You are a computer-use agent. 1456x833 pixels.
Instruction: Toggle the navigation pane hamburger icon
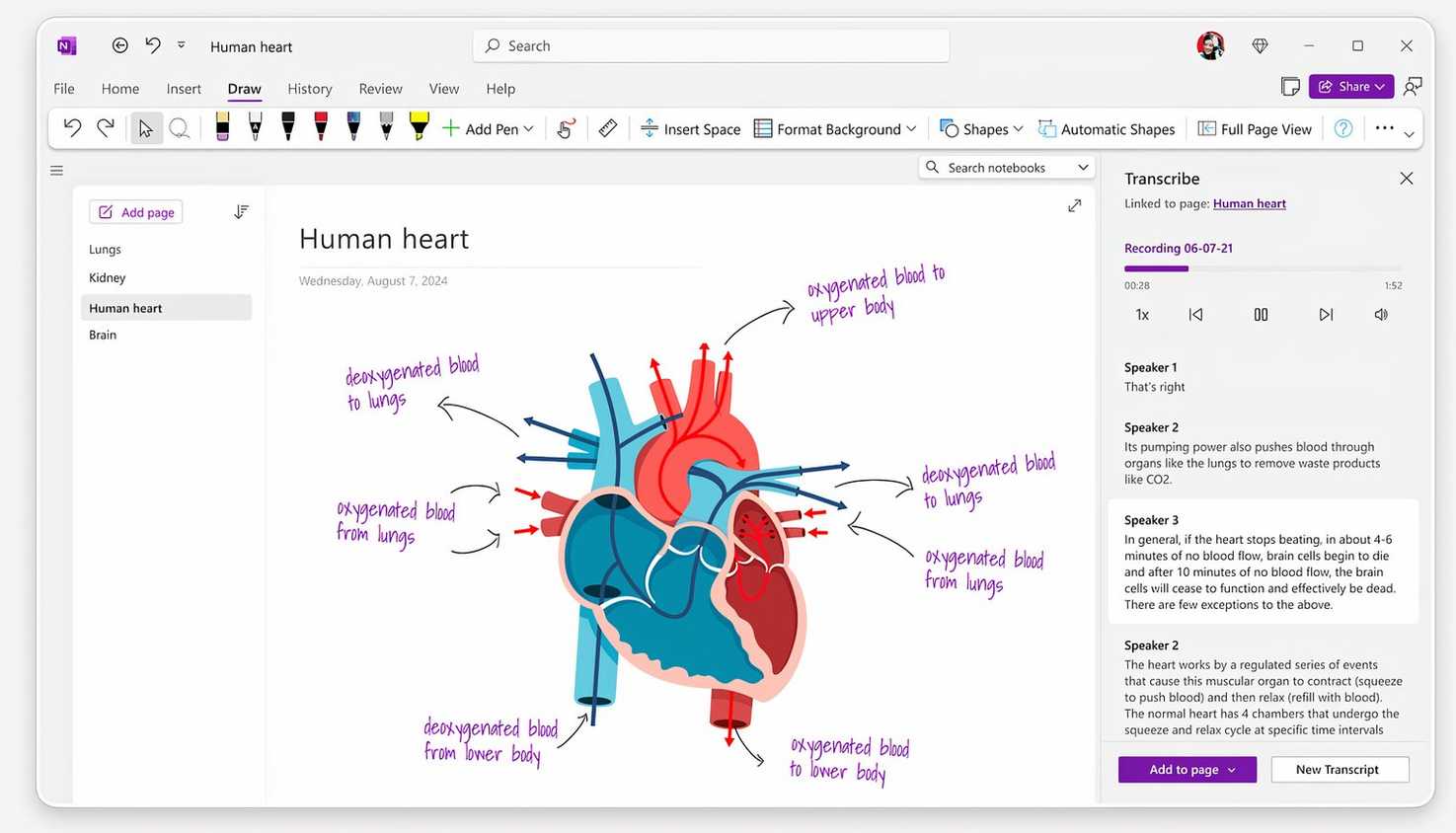57,171
